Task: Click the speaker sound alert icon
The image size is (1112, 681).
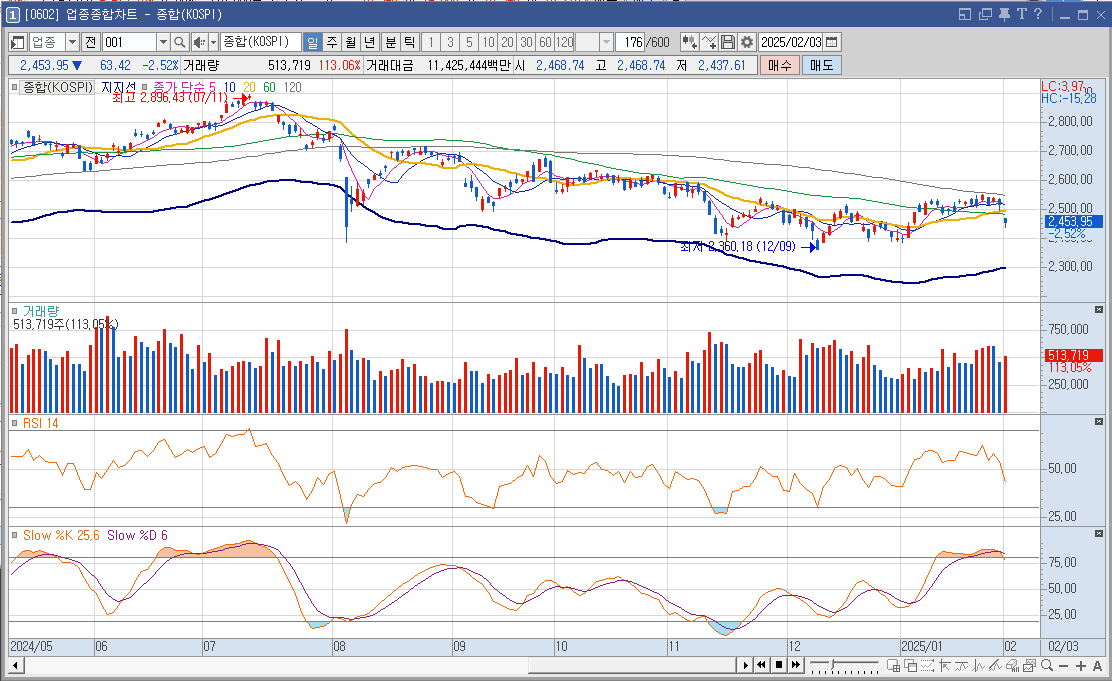Action: pyautogui.click(x=199, y=43)
